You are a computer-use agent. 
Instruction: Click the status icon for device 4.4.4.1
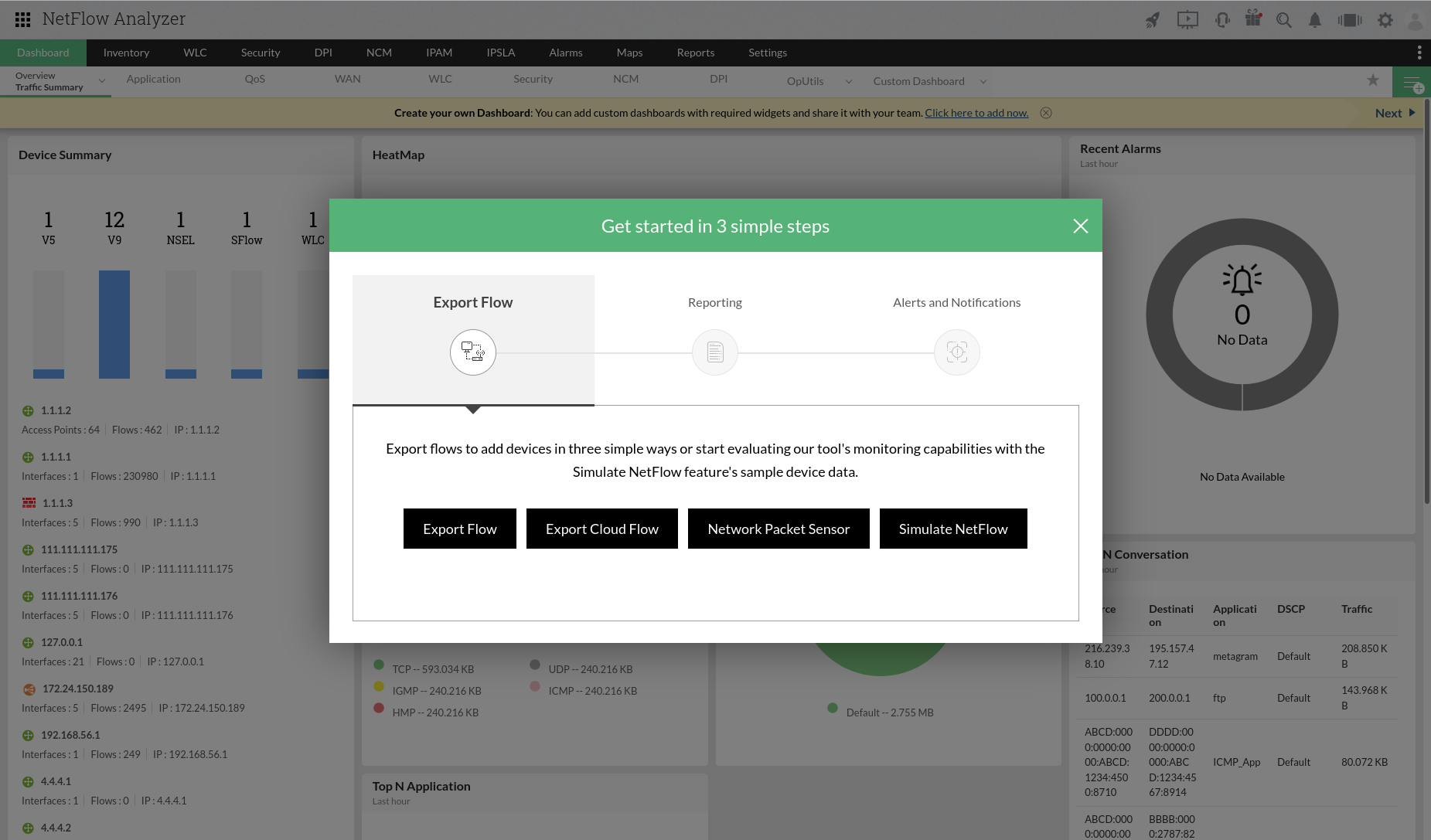[x=28, y=782]
